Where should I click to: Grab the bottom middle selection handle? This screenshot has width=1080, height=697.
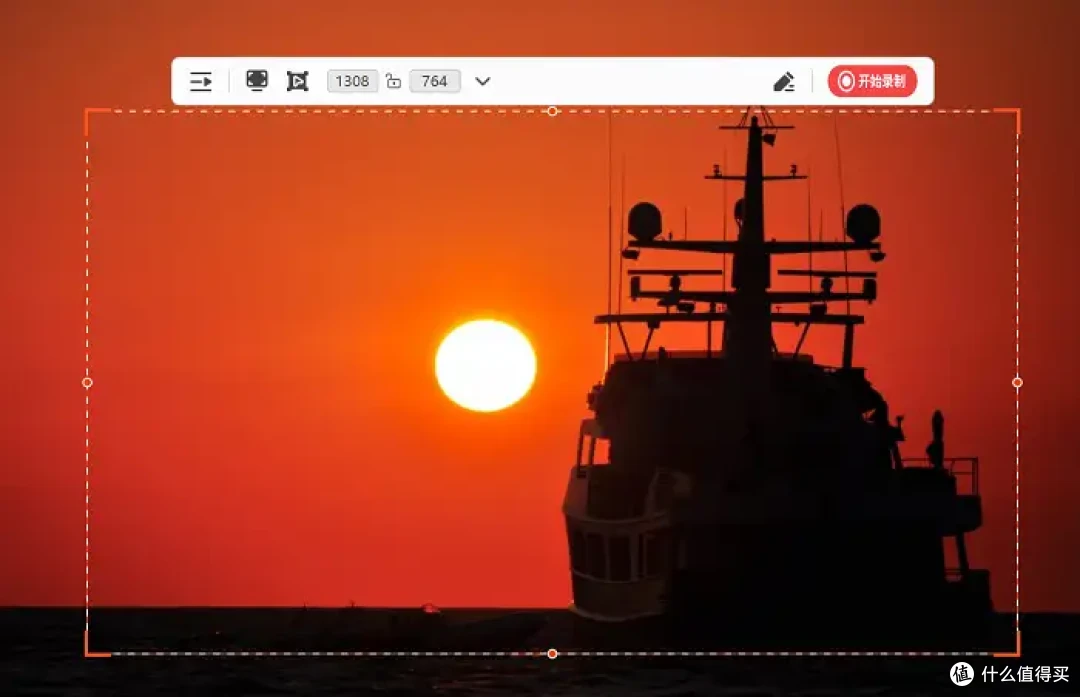point(552,654)
